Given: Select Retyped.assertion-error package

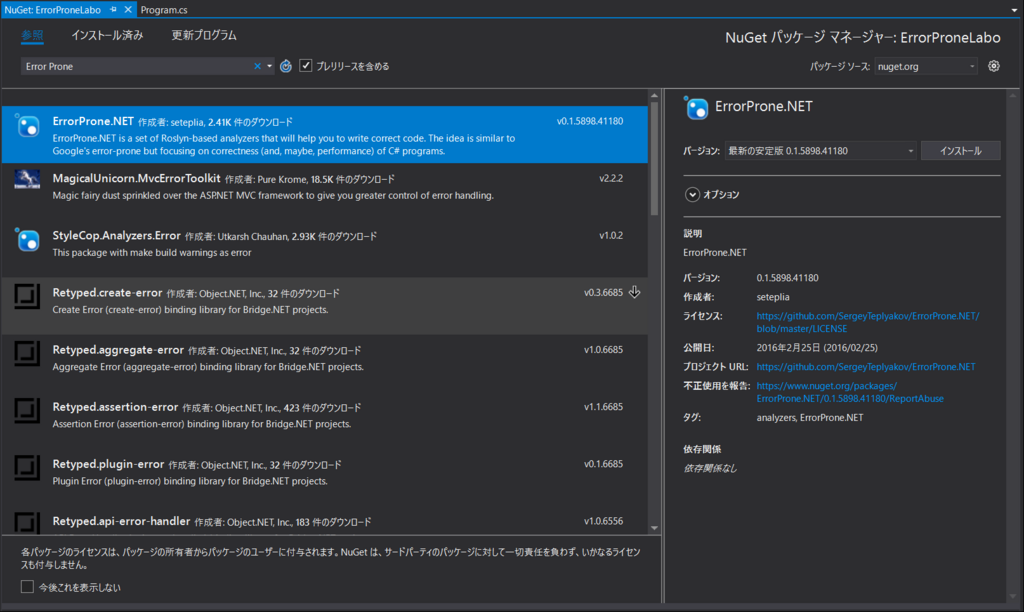Looking at the screenshot, I should point(325,421).
